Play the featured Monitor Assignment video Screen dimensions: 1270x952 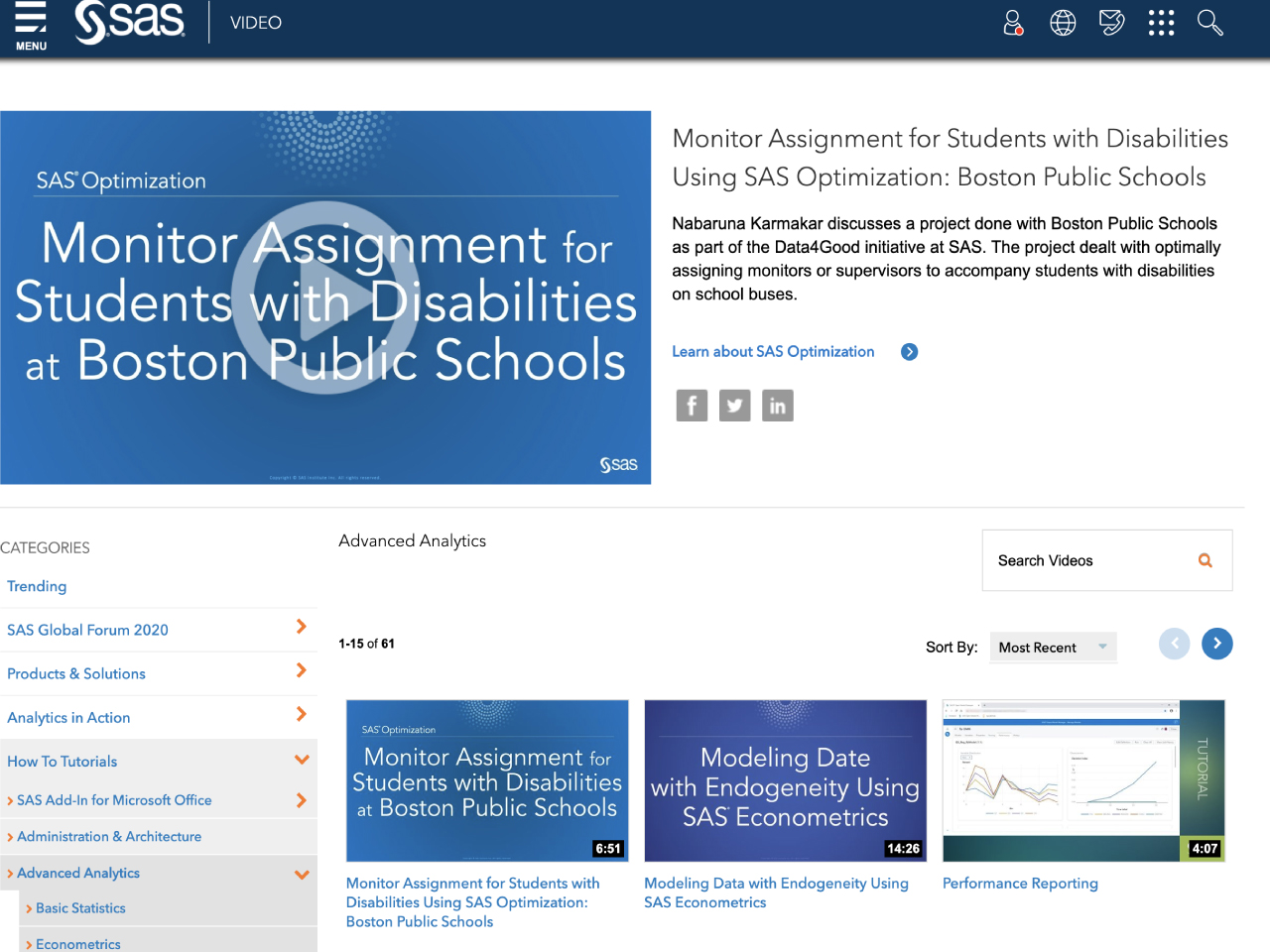pos(325,297)
